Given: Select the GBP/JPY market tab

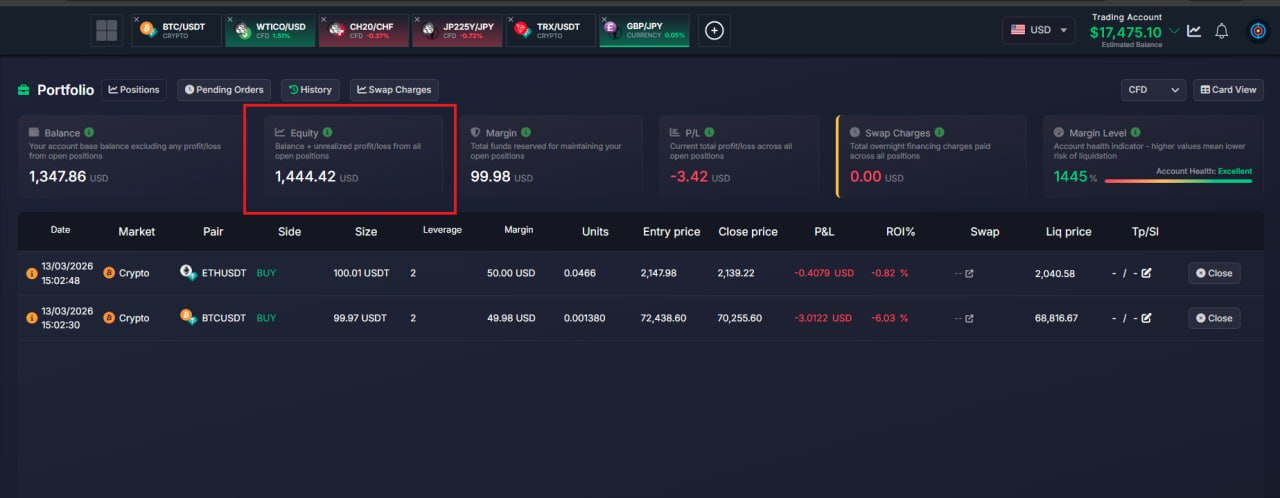Looking at the screenshot, I should [645, 30].
